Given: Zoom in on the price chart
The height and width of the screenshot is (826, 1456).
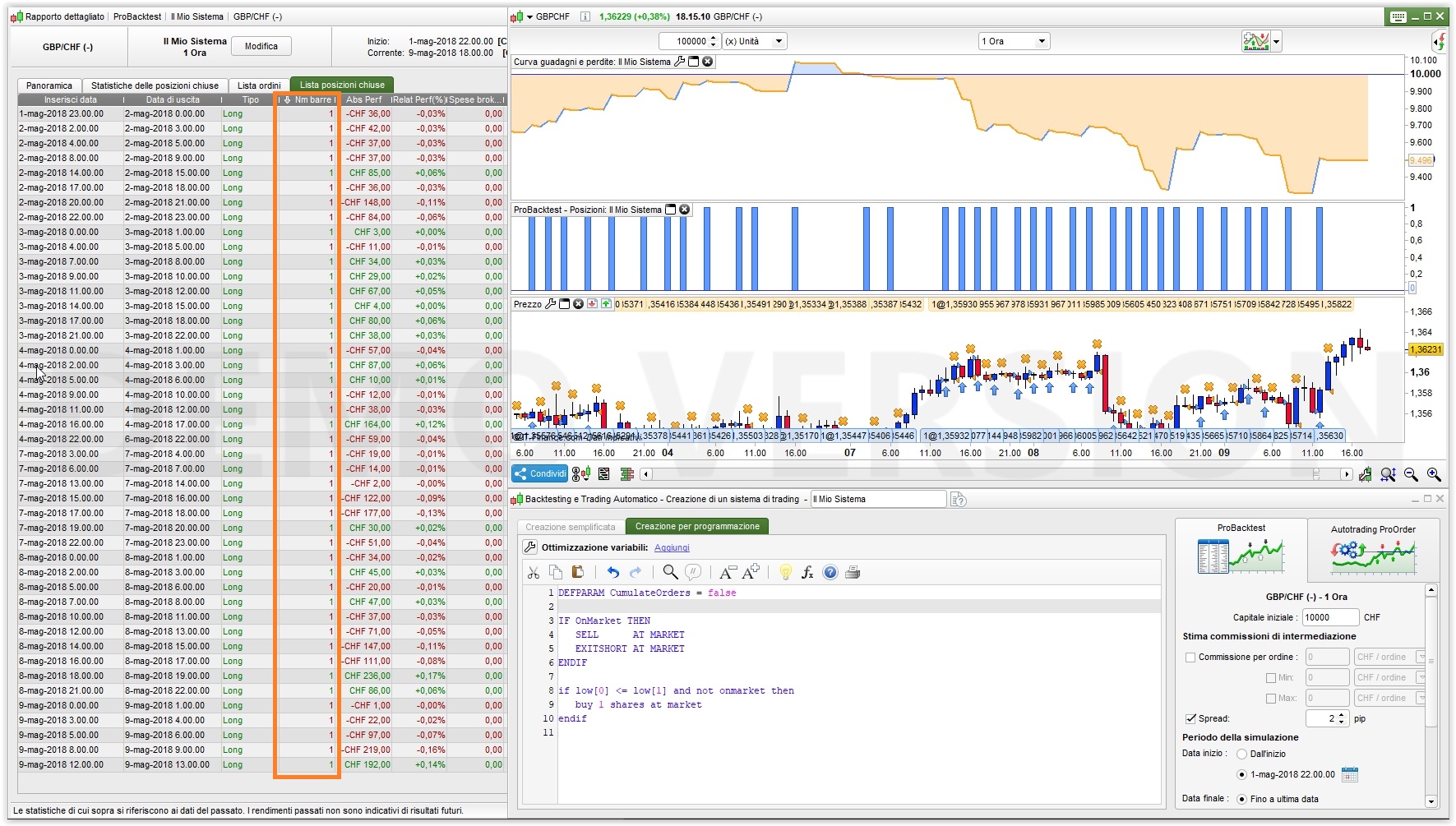Looking at the screenshot, I should (x=1434, y=474).
